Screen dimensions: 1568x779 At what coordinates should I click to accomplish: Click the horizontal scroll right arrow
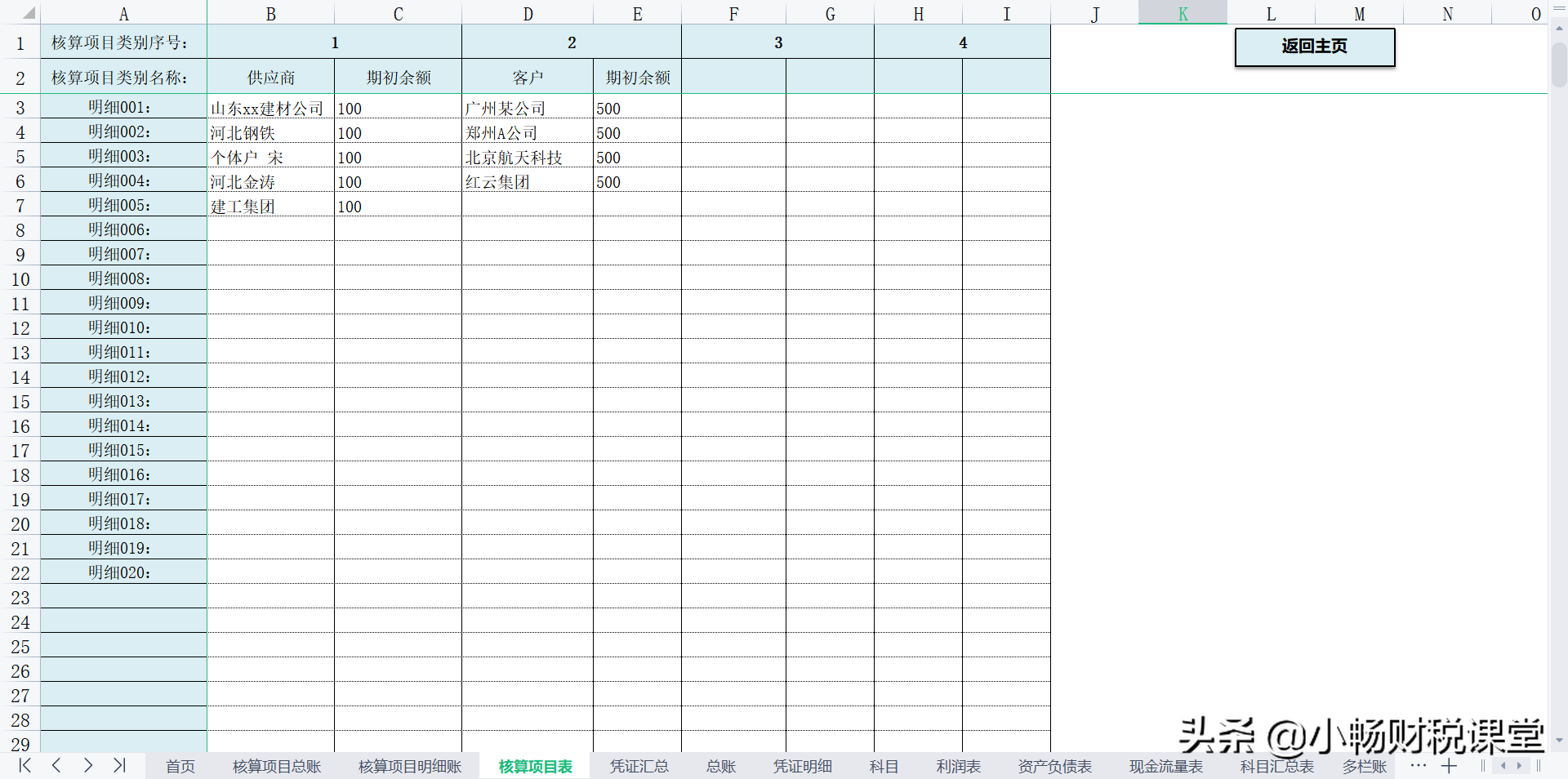tap(1519, 766)
